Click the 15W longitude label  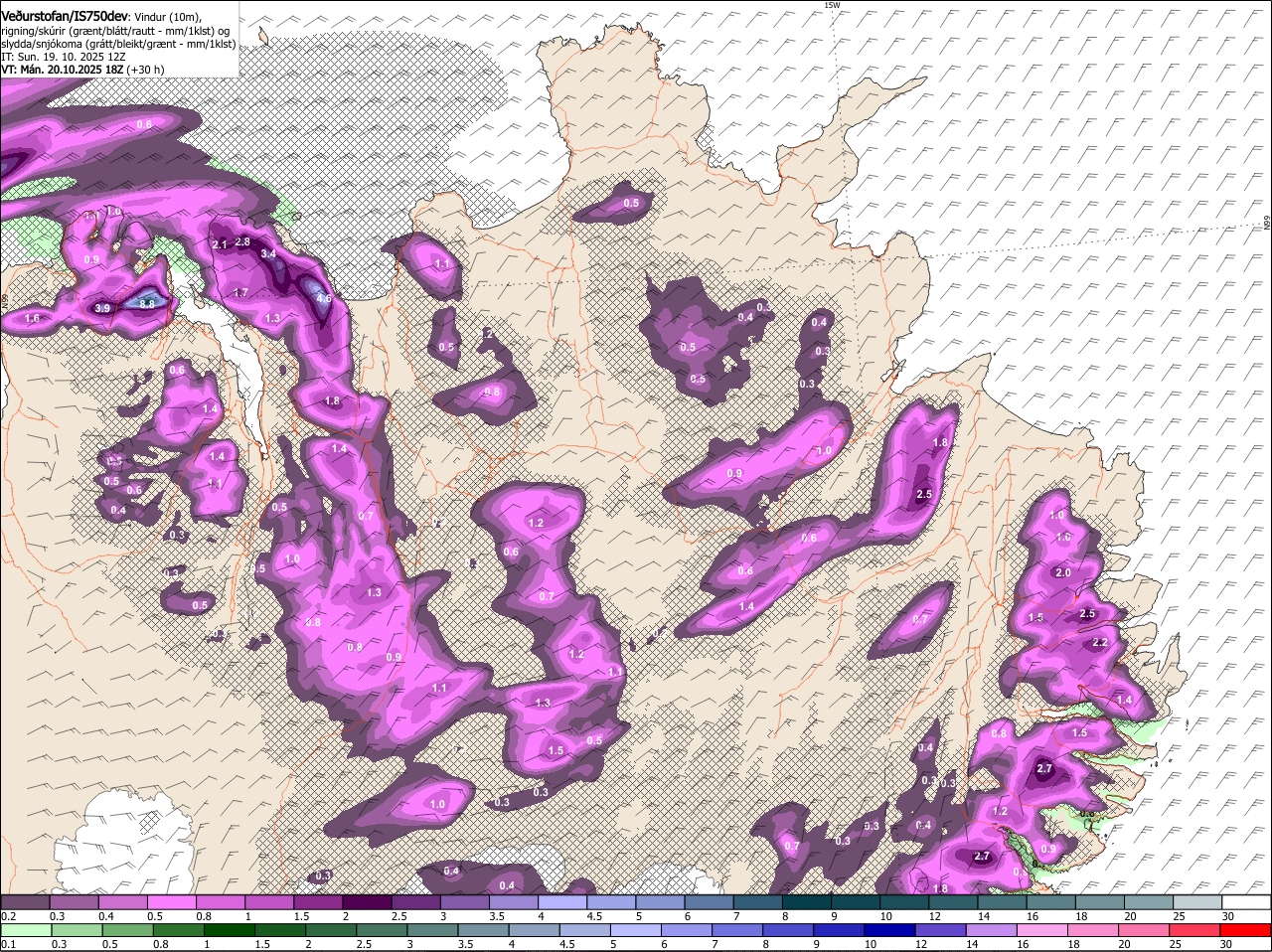pos(832,5)
